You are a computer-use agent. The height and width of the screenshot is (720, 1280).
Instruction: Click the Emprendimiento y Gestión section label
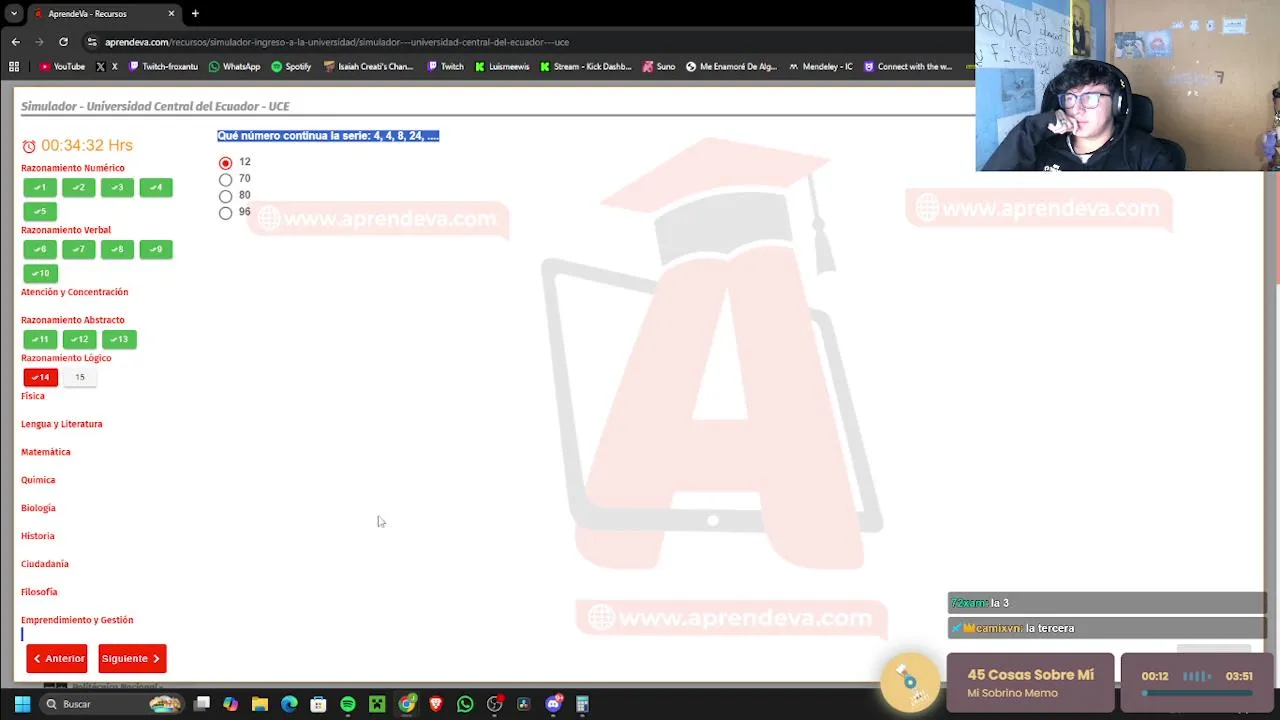click(77, 620)
